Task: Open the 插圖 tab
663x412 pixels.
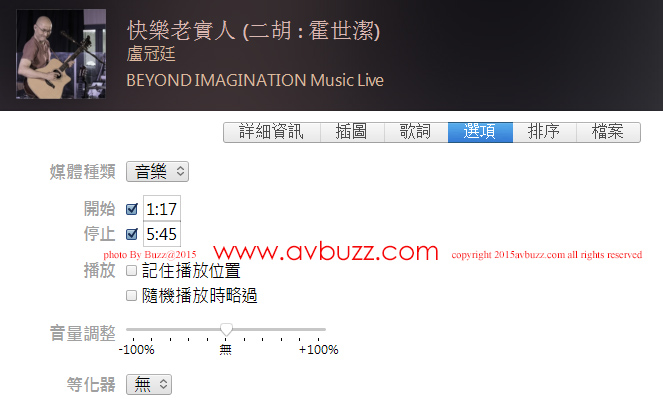Action: (x=352, y=132)
